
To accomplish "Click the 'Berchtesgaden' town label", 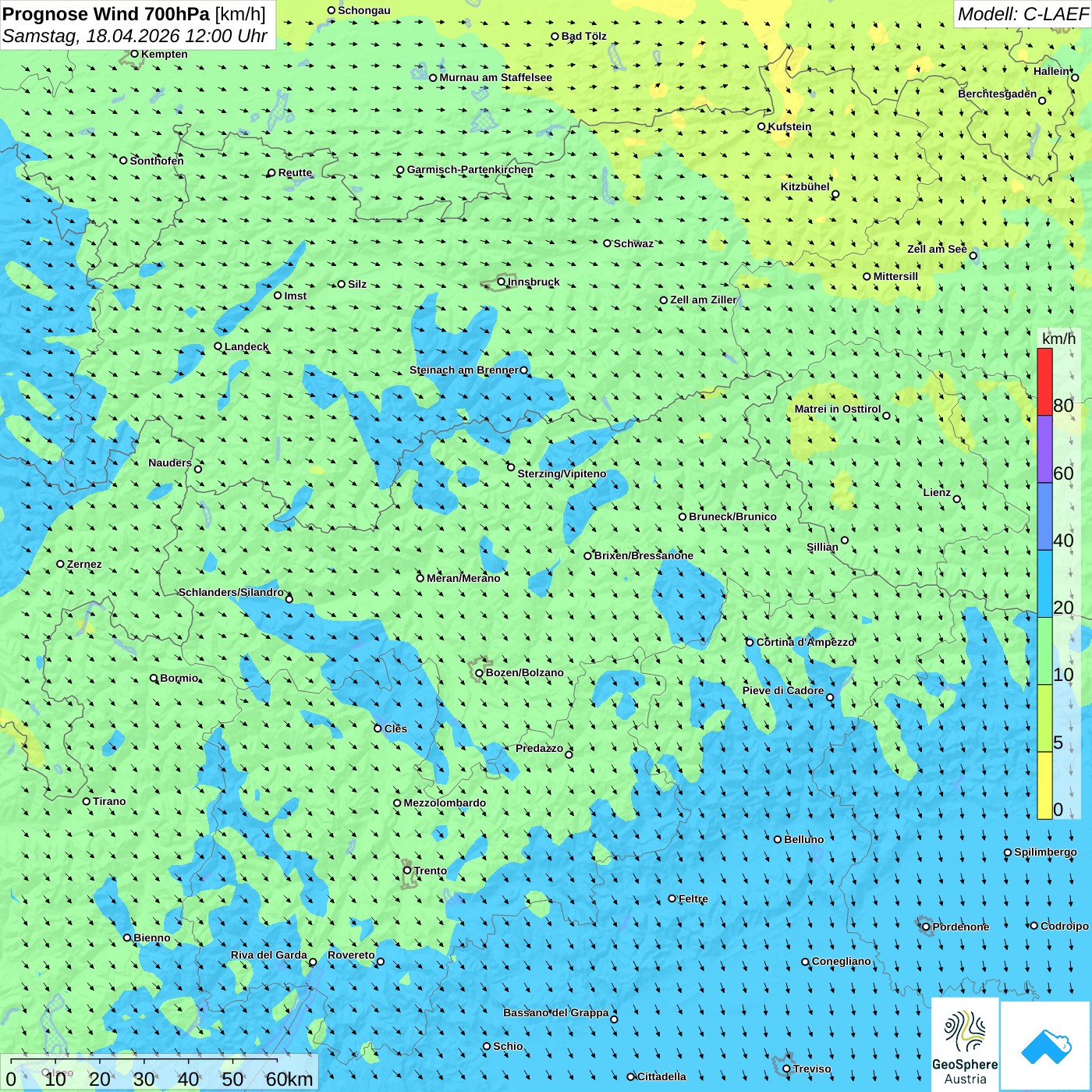I will pos(997,94).
